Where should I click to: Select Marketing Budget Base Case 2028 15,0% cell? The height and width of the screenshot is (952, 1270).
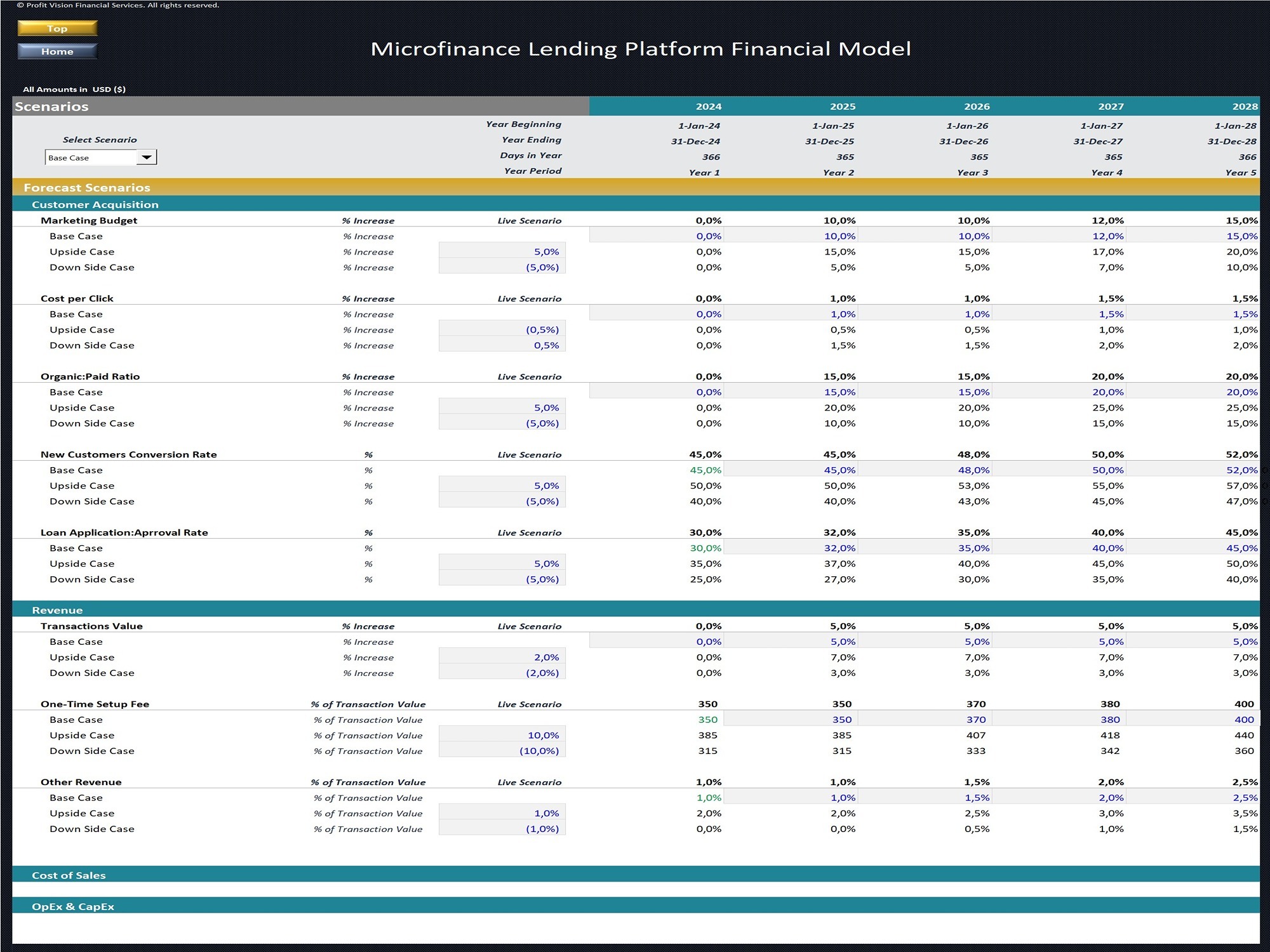click(x=1193, y=236)
